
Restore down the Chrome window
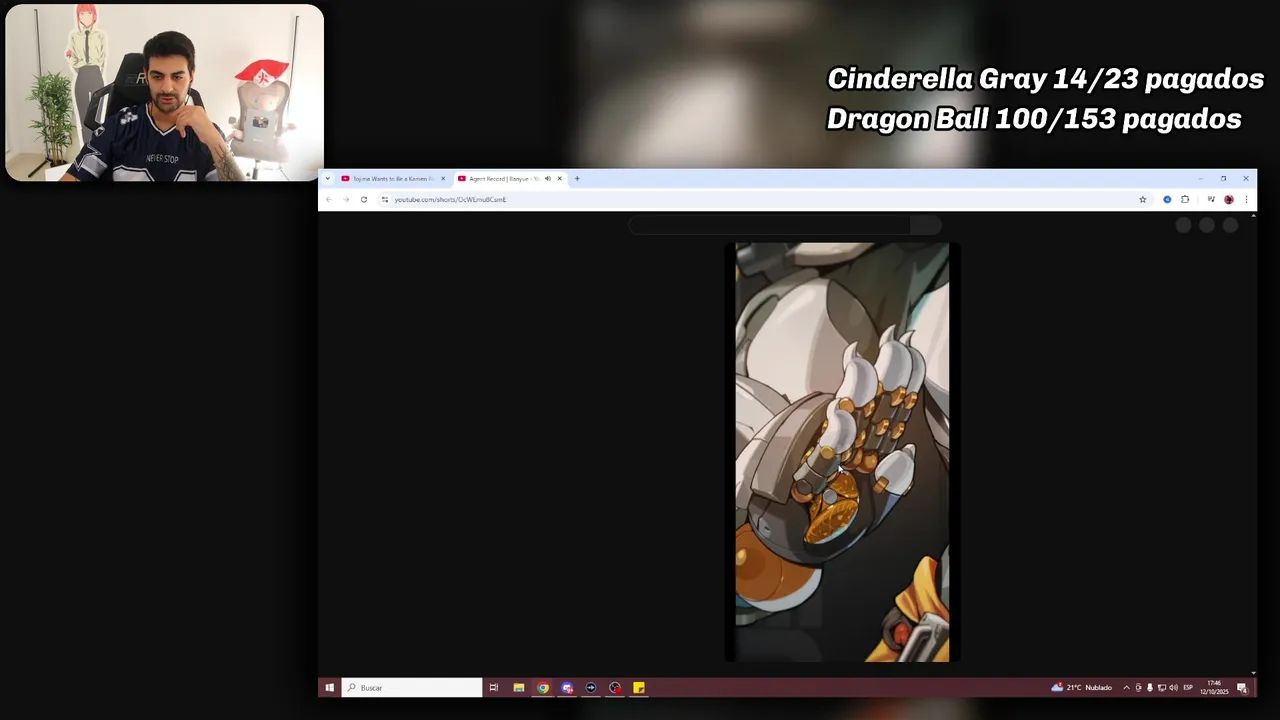tap(1223, 179)
